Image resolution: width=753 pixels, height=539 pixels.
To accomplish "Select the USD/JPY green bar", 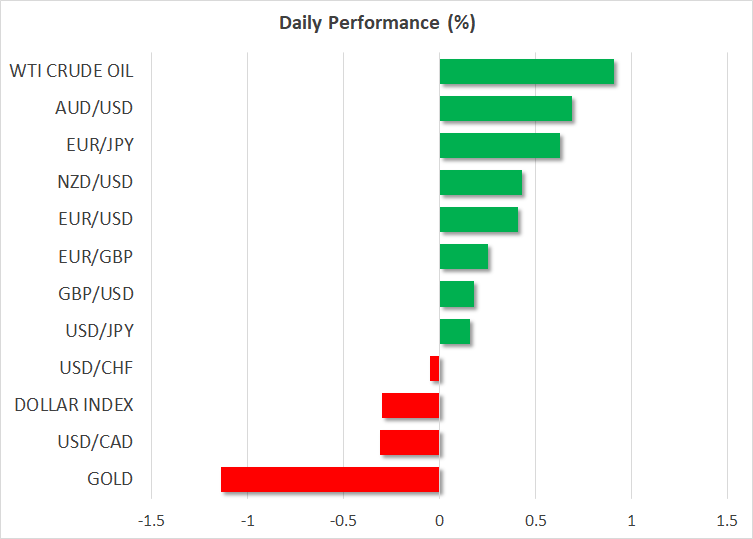I will click(454, 331).
